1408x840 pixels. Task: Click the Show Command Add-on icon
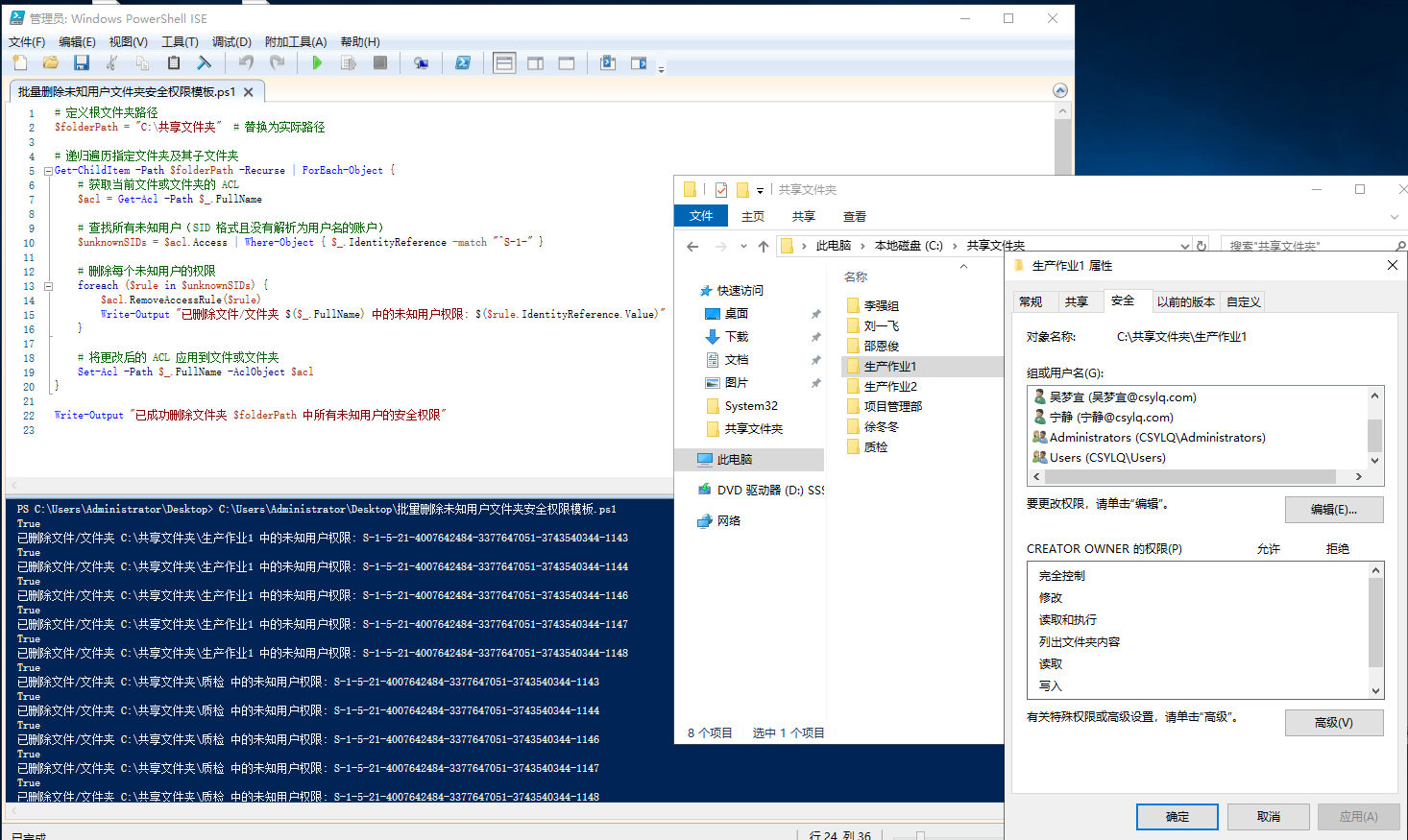click(x=639, y=62)
